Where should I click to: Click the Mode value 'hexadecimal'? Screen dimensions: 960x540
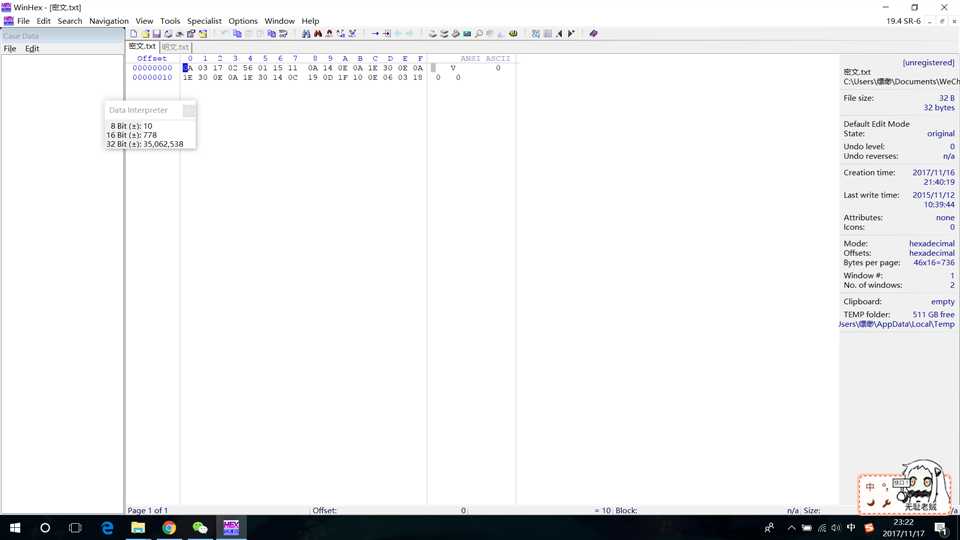[x=932, y=243]
